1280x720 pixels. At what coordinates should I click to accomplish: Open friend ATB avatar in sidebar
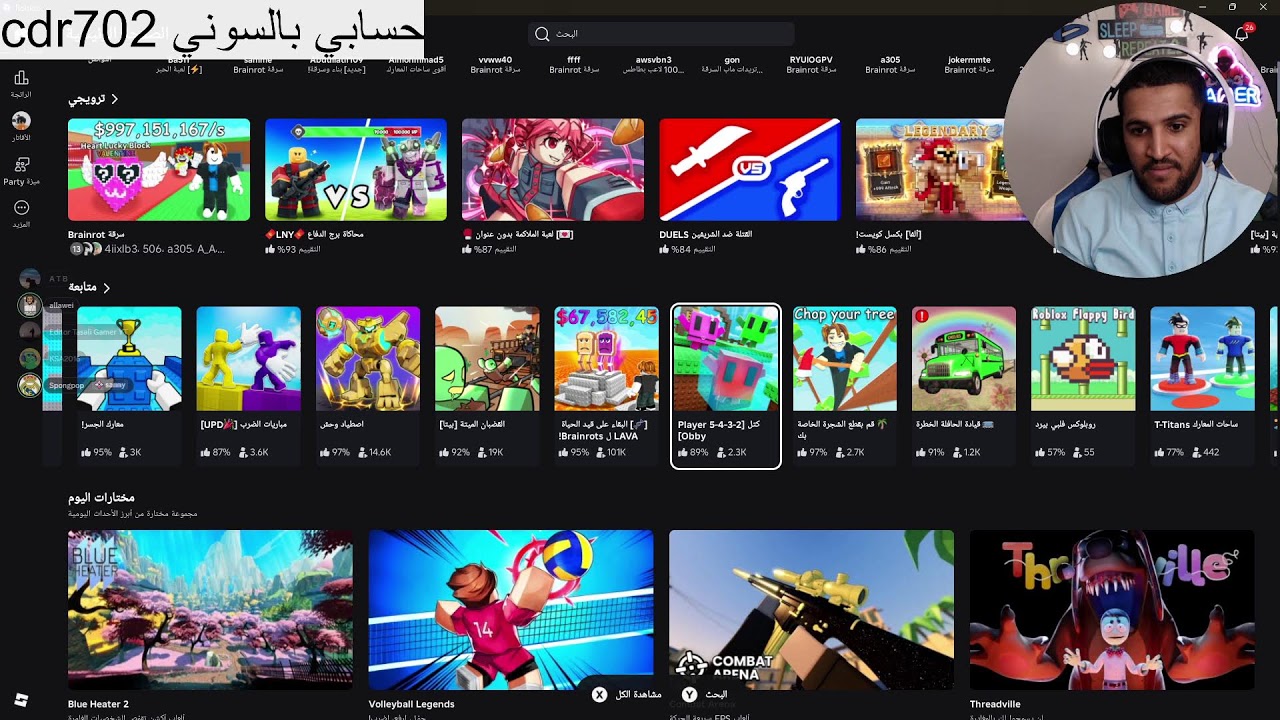point(30,279)
